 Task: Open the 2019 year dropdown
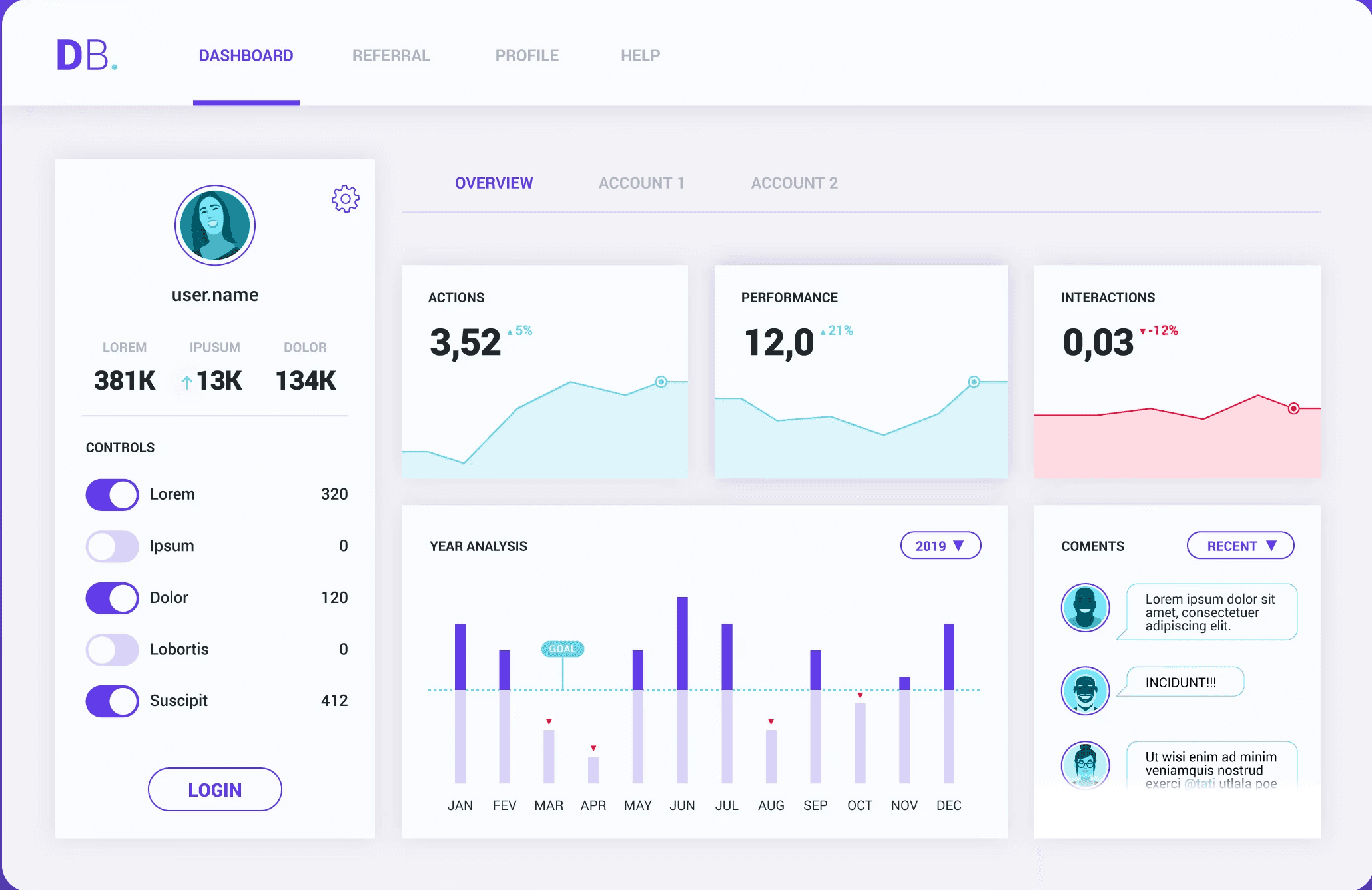940,546
